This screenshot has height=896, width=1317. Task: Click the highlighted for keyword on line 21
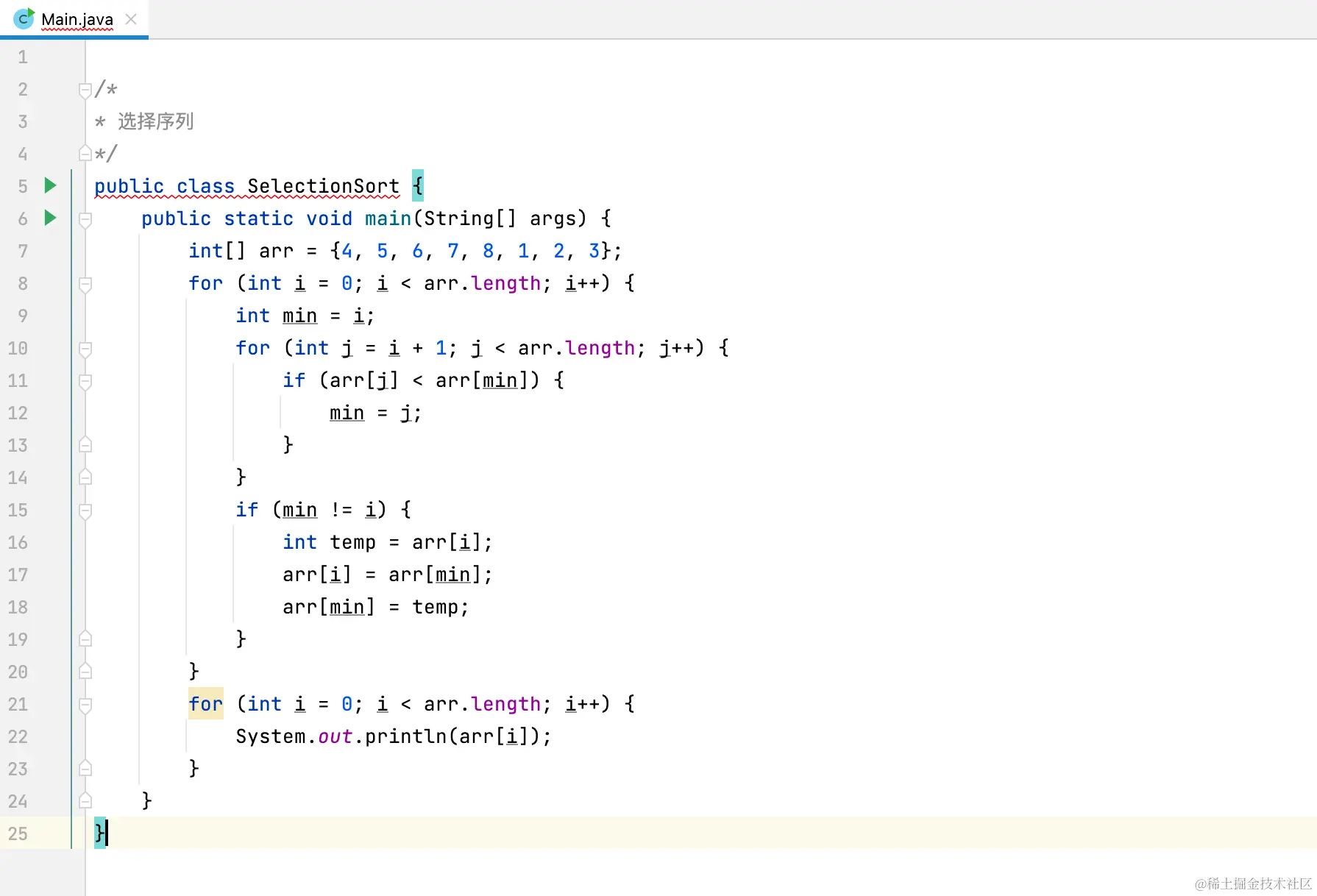click(205, 704)
